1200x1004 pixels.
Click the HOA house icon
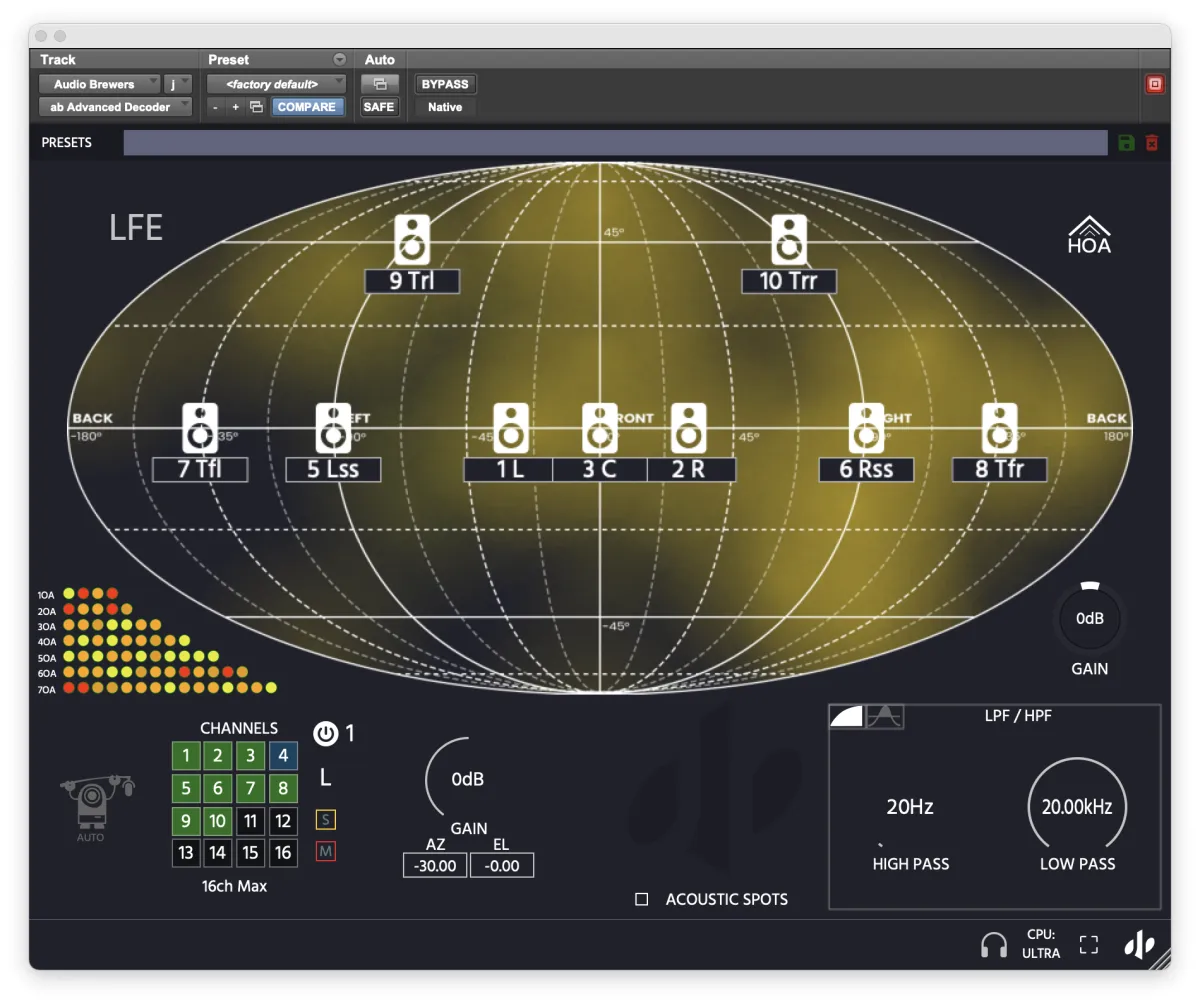point(1089,234)
